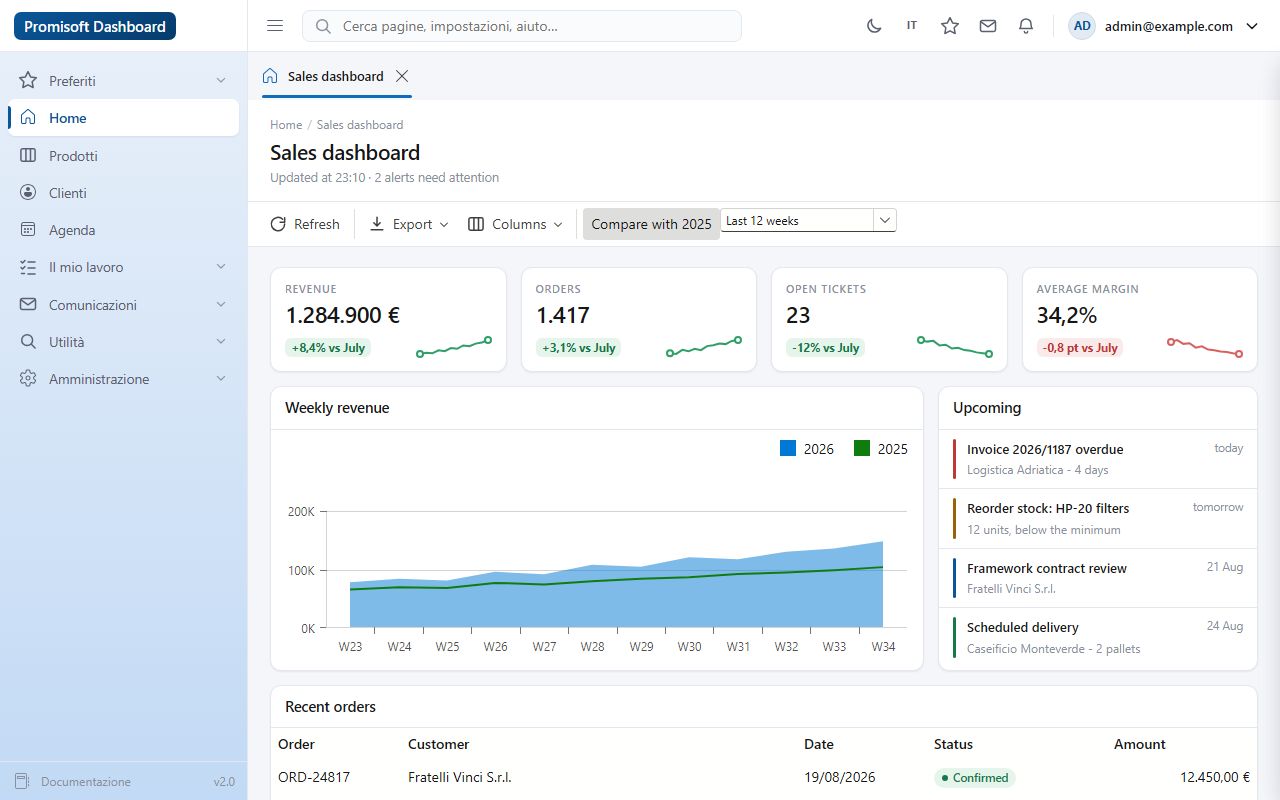
Task: Click the Refresh button
Action: [x=305, y=224]
